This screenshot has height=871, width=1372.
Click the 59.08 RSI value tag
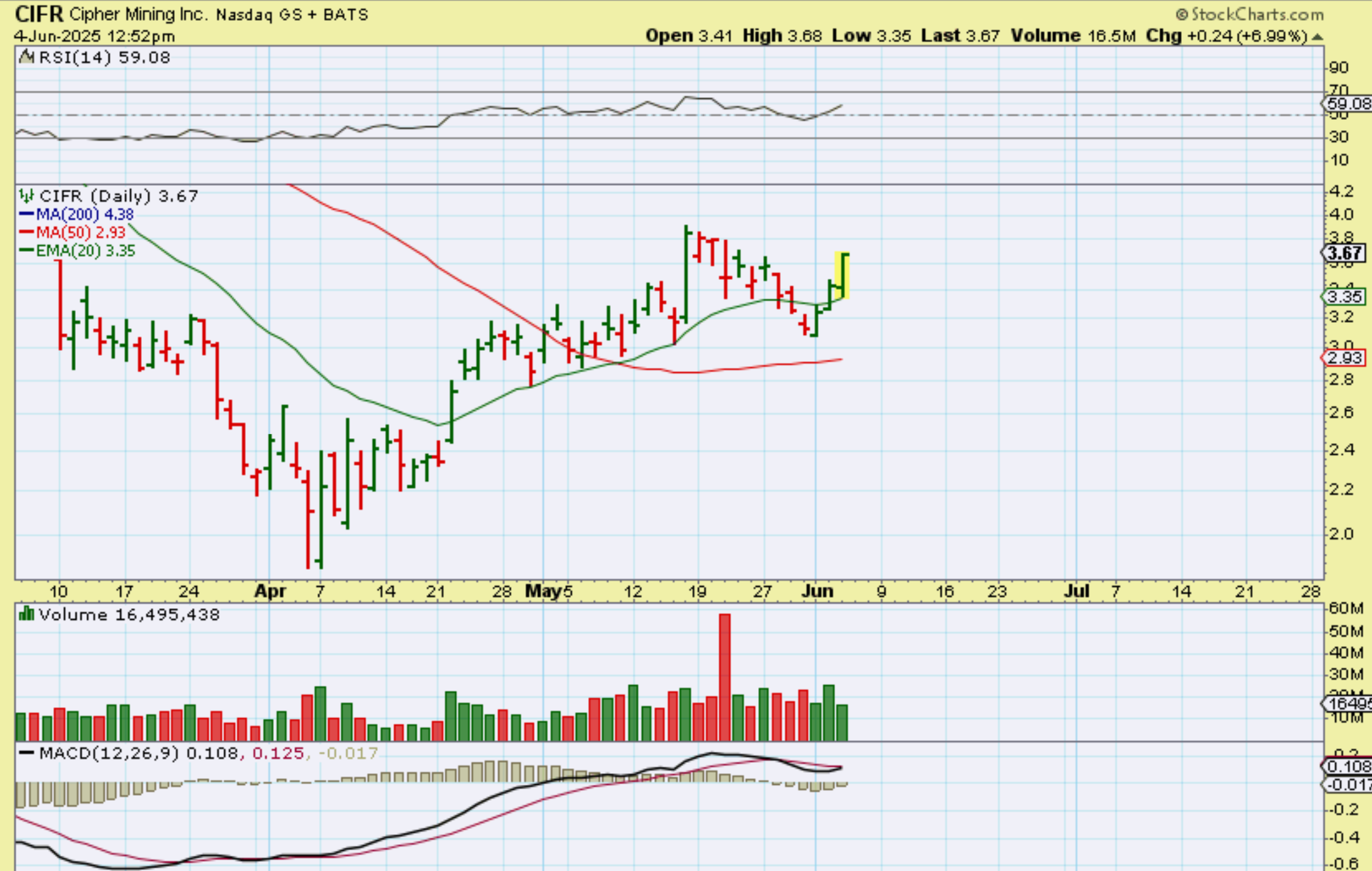[1348, 103]
